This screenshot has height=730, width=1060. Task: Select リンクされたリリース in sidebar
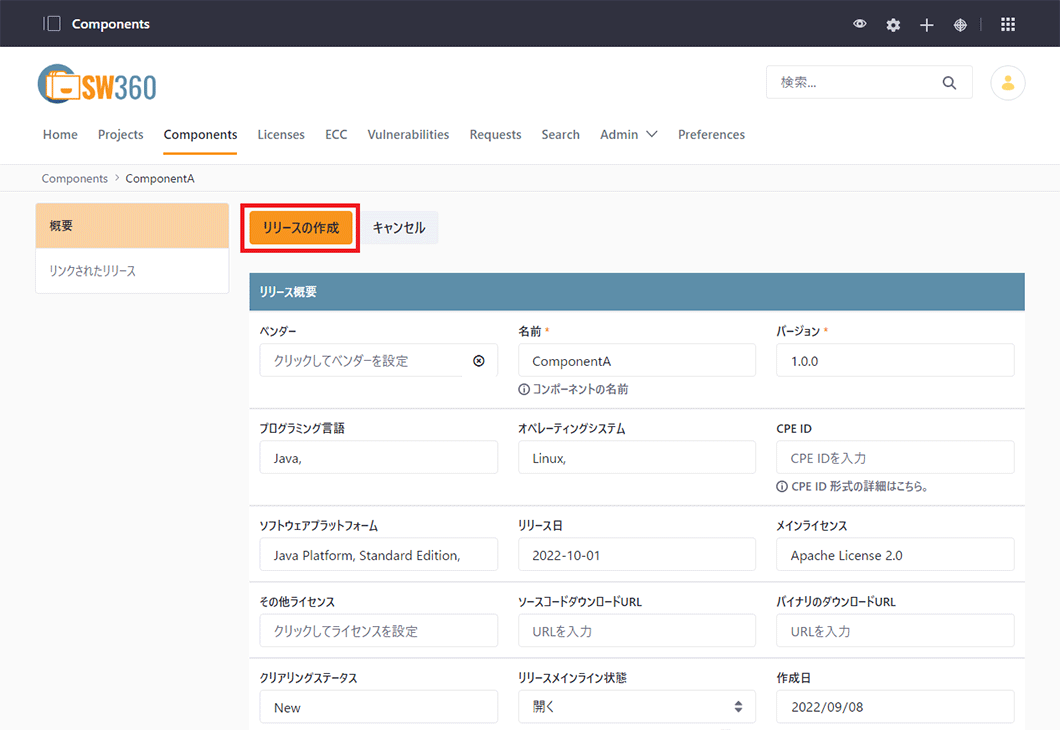tap(93, 271)
